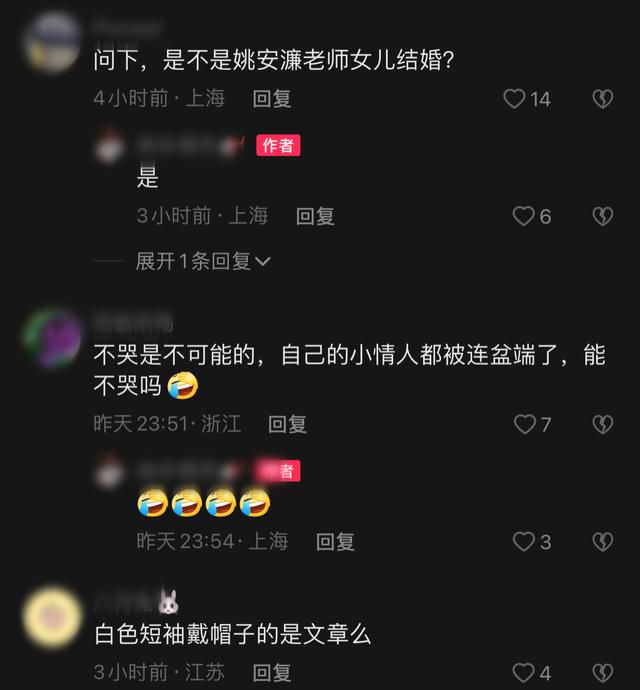Reply to the author's 3小时前 comment

coord(315,217)
